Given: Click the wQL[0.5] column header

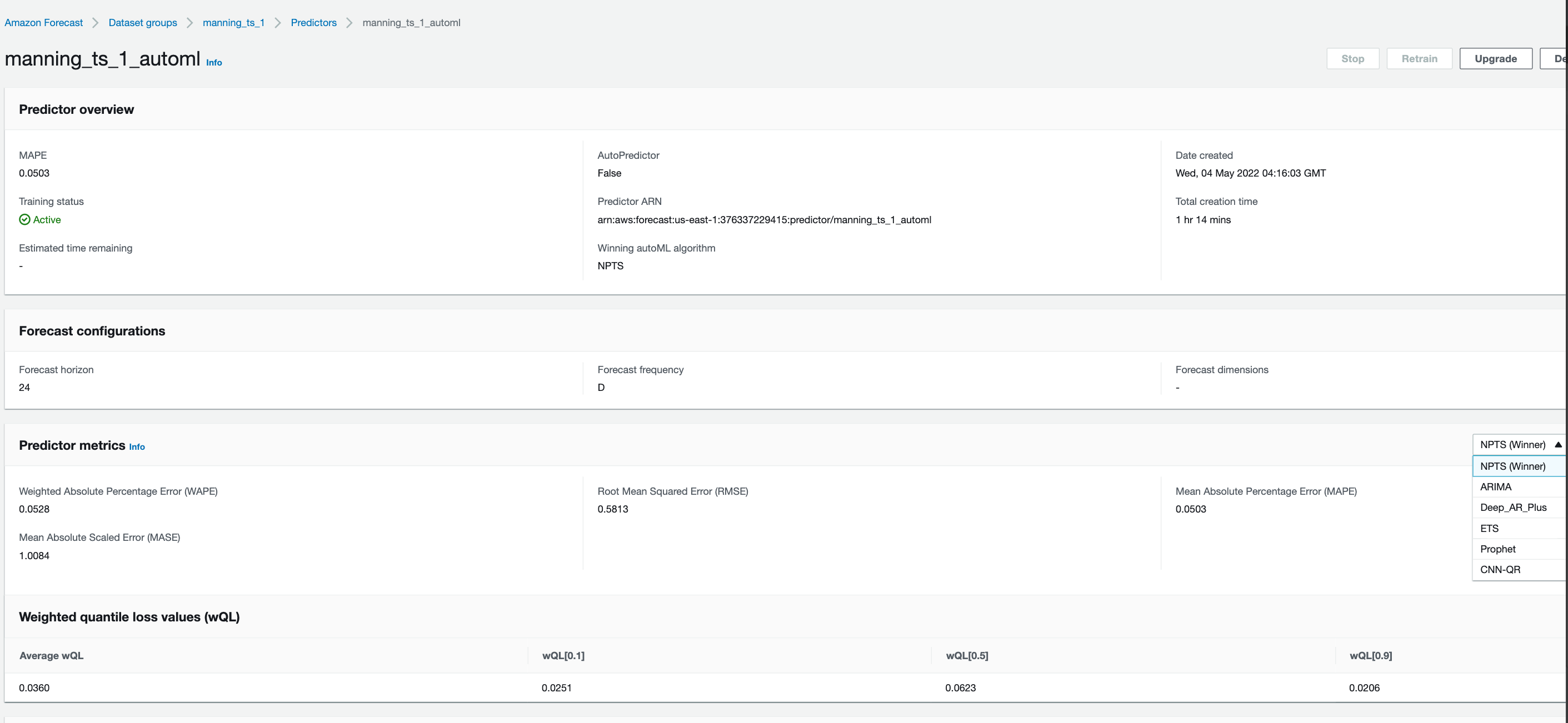Looking at the screenshot, I should tap(967, 655).
